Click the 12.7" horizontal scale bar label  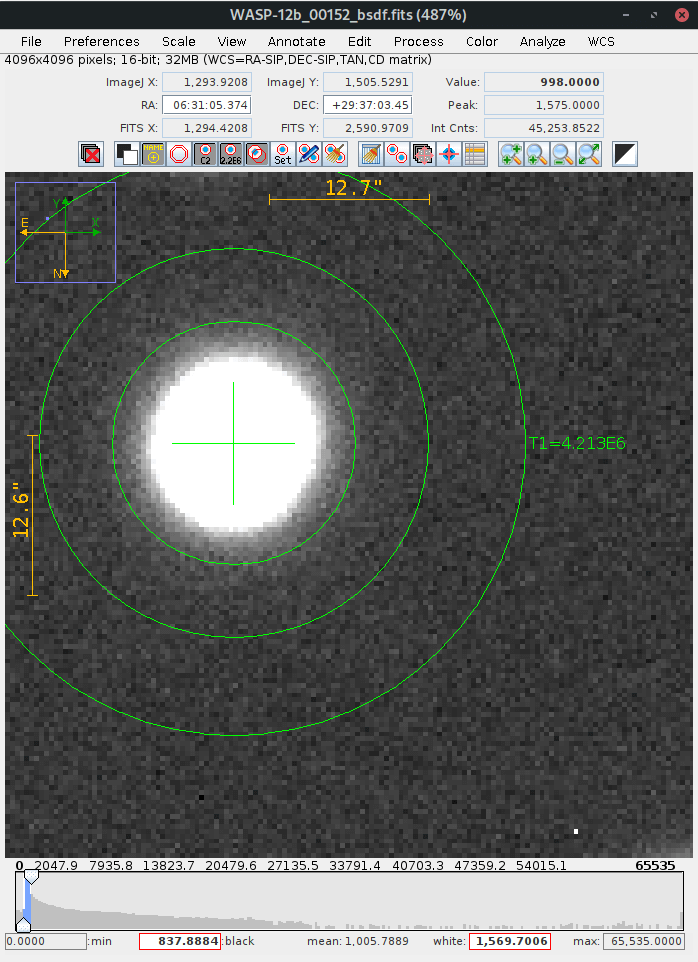[x=353, y=188]
